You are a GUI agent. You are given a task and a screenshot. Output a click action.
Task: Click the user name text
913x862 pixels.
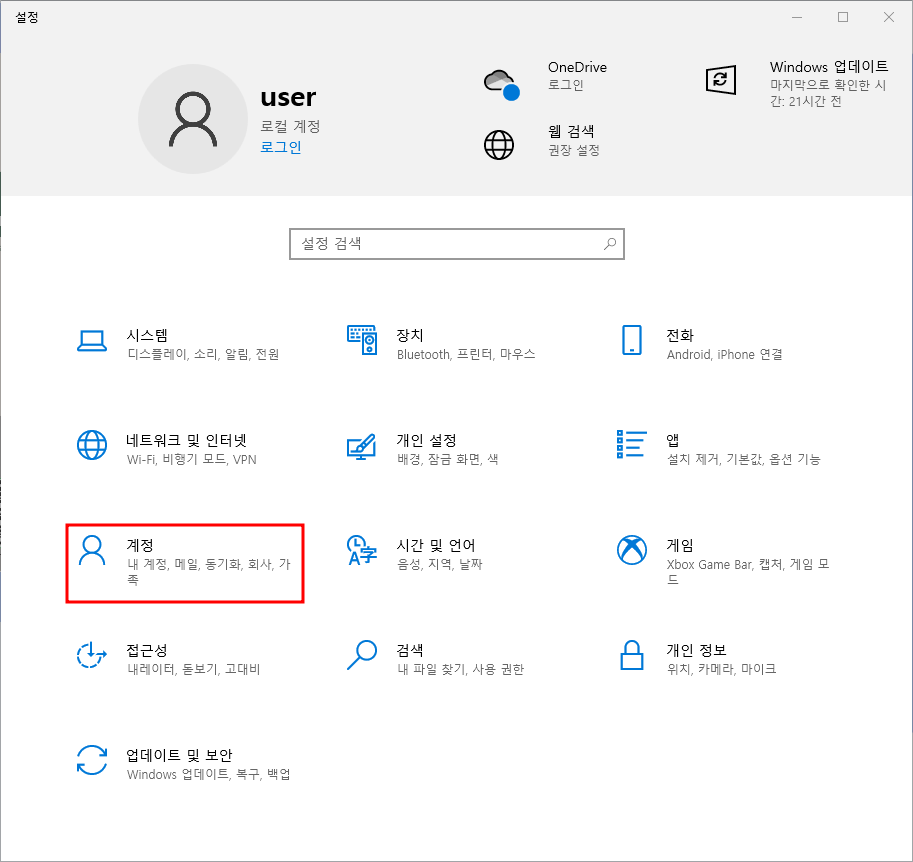click(x=288, y=97)
